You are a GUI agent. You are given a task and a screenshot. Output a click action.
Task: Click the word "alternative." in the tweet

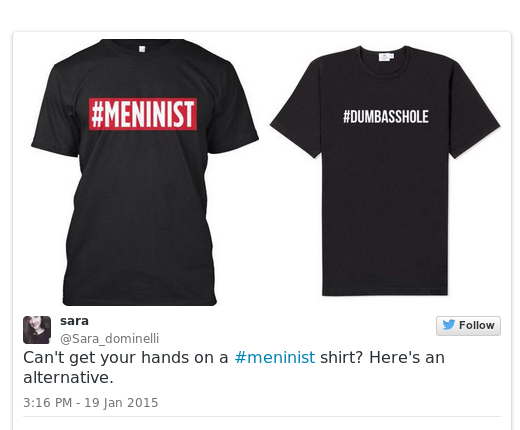pos(69,378)
